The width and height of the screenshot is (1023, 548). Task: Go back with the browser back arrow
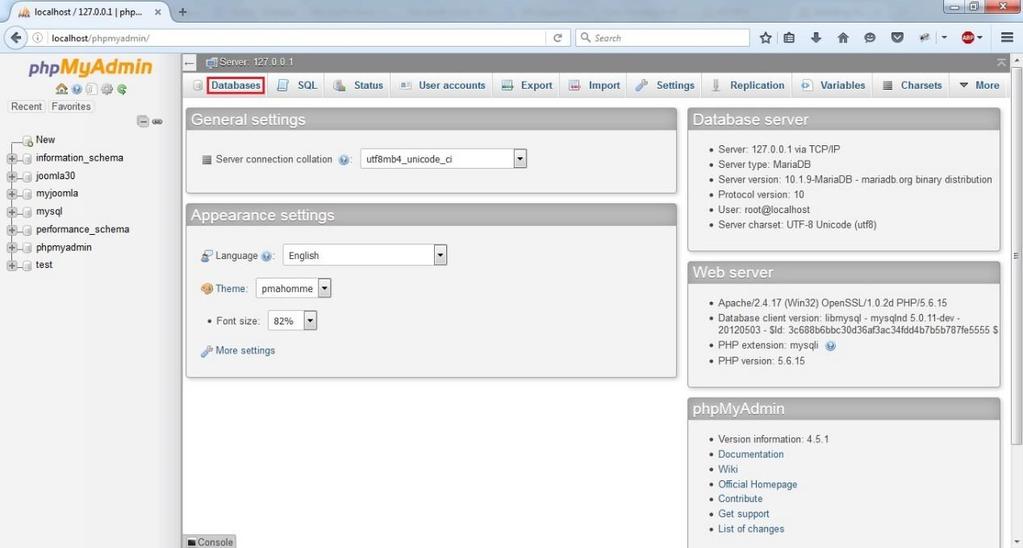click(16, 38)
